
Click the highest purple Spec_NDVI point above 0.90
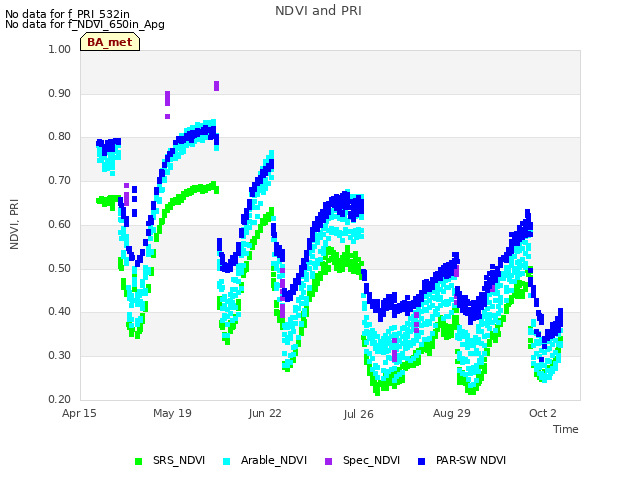(x=216, y=86)
